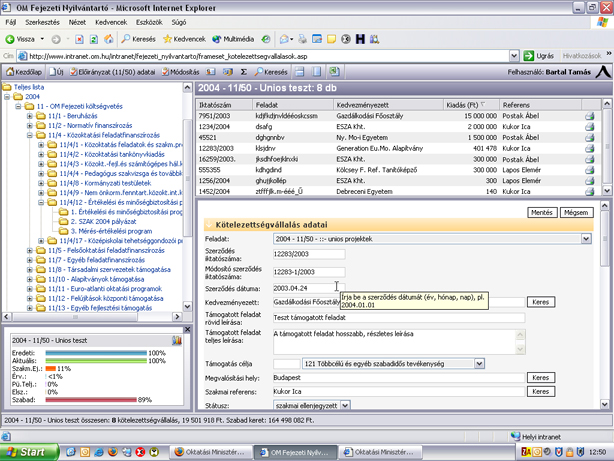This screenshot has height=461, width=614.
Task: Open the Támogatás célja dropdown
Action: [479, 364]
